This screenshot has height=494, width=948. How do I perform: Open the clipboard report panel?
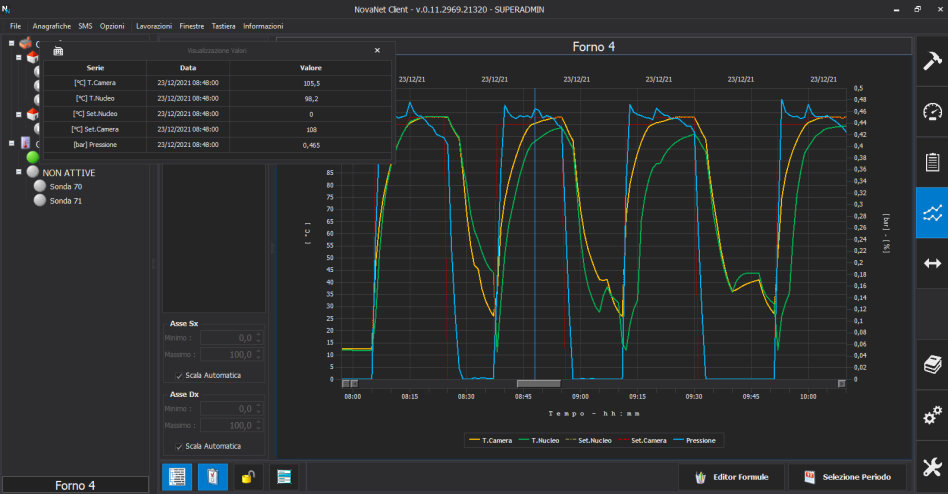(931, 162)
